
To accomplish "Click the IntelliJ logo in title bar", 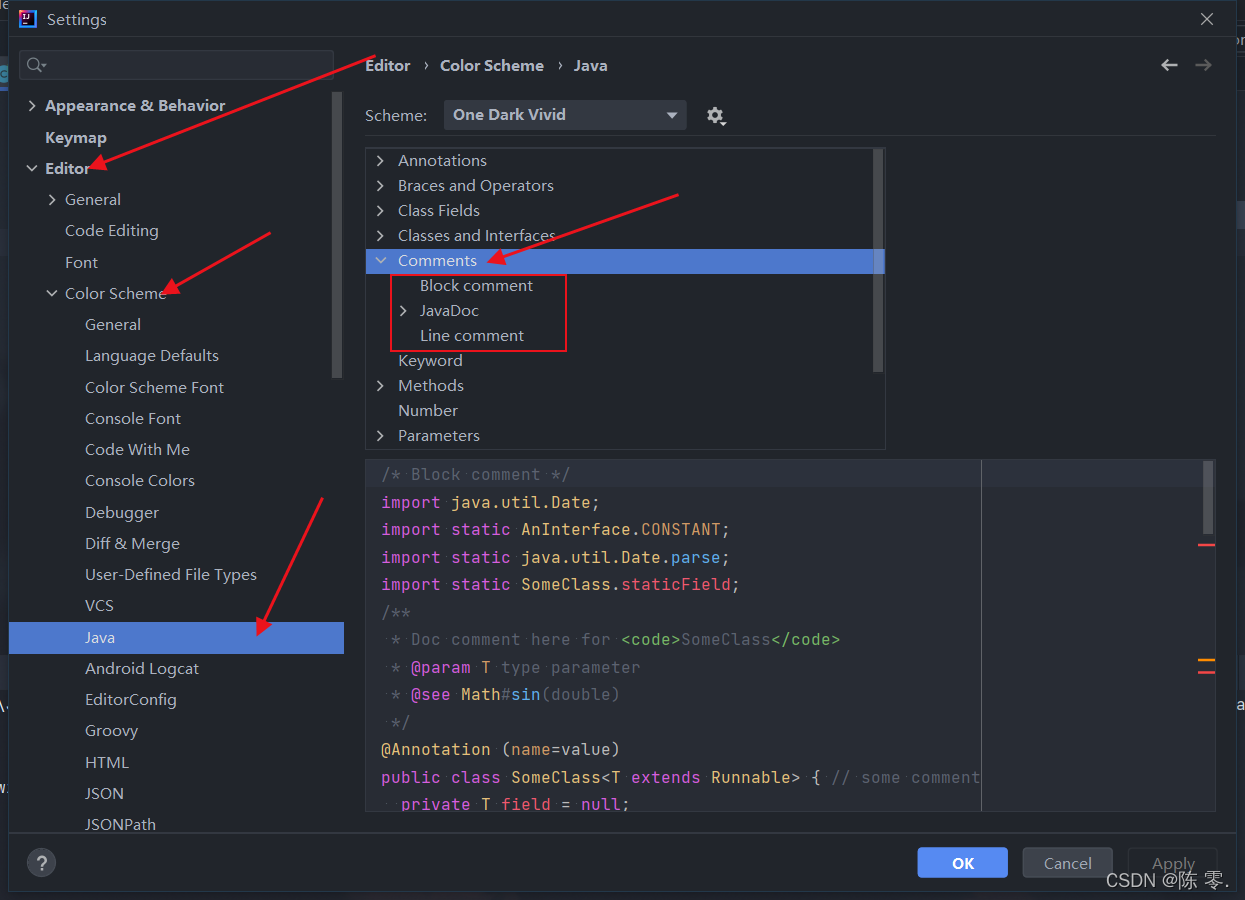I will pos(28,19).
